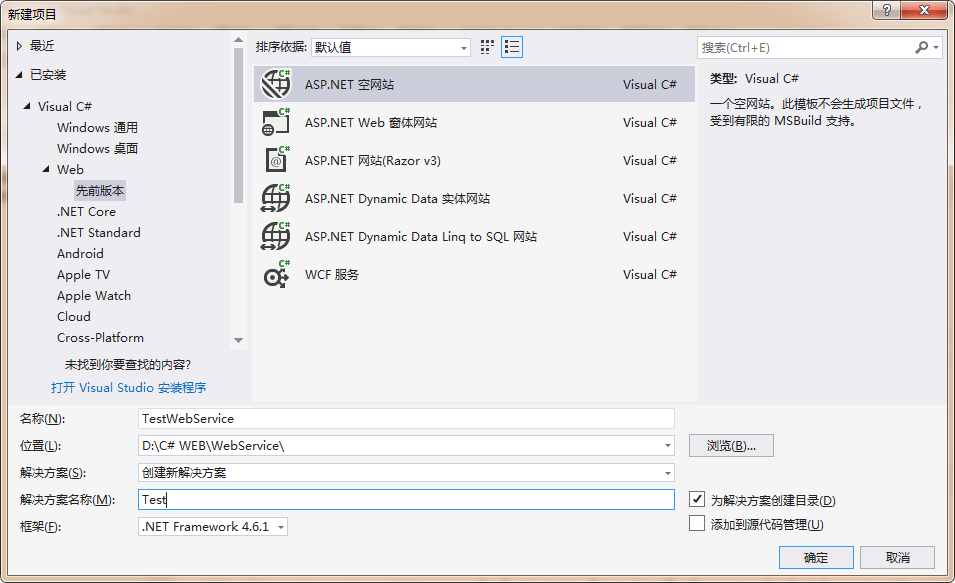955x583 pixels.
Task: Click the category tree scroll down arrow
Action: 238,340
